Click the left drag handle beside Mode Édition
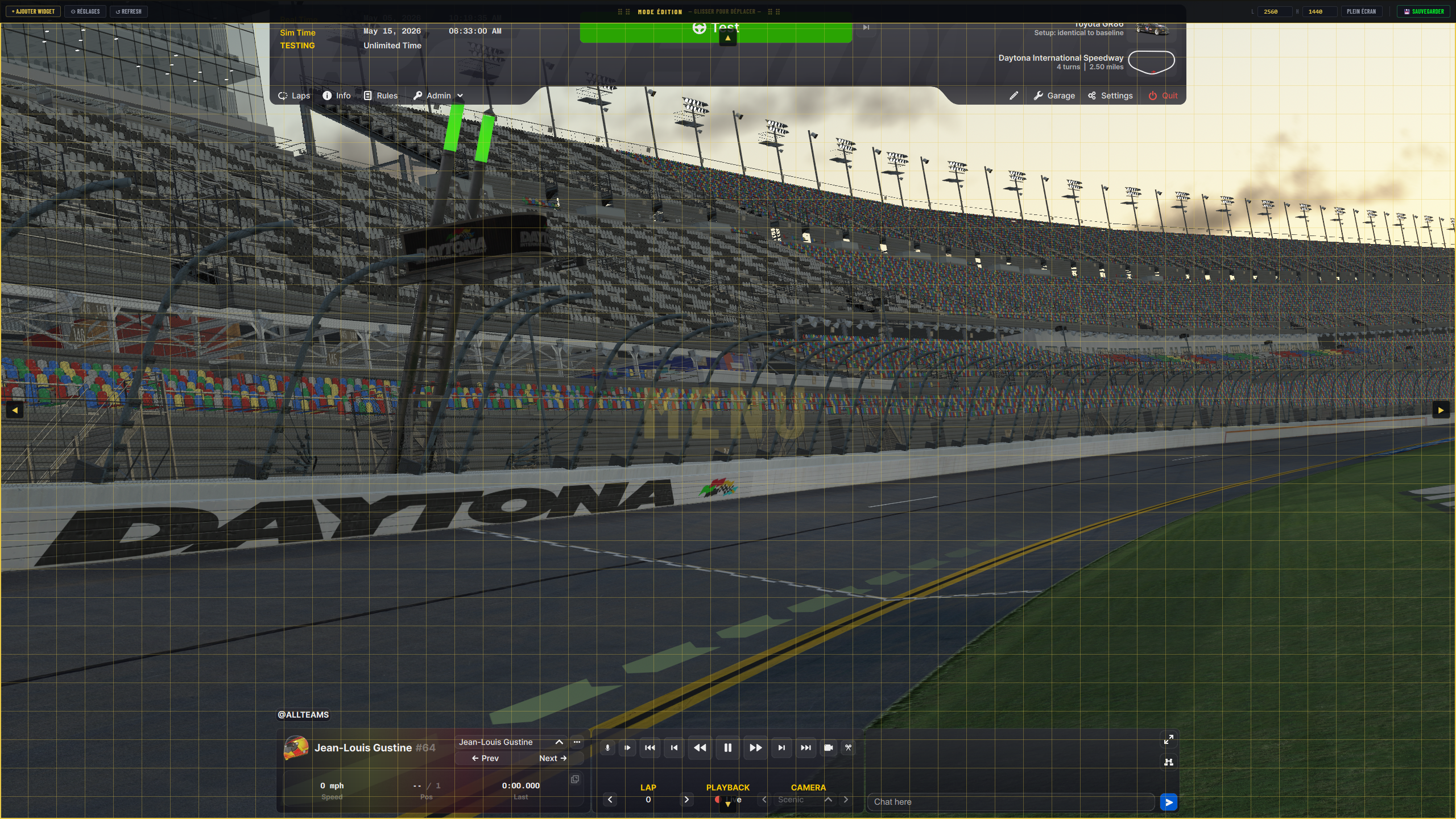Image resolution: width=1456 pixels, height=819 pixels. click(x=624, y=11)
